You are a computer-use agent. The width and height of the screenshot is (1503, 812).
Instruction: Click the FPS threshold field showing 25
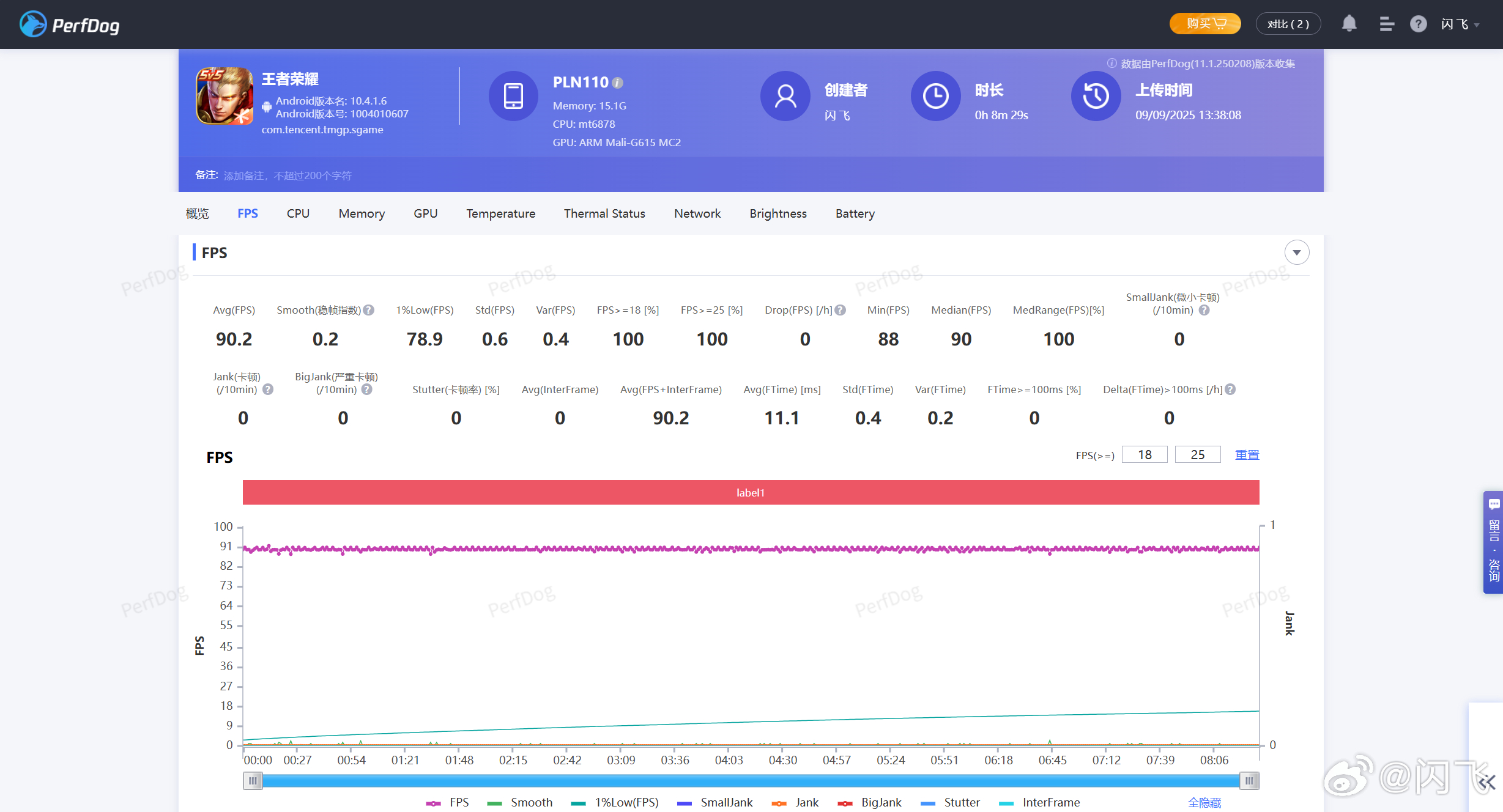pos(1198,454)
